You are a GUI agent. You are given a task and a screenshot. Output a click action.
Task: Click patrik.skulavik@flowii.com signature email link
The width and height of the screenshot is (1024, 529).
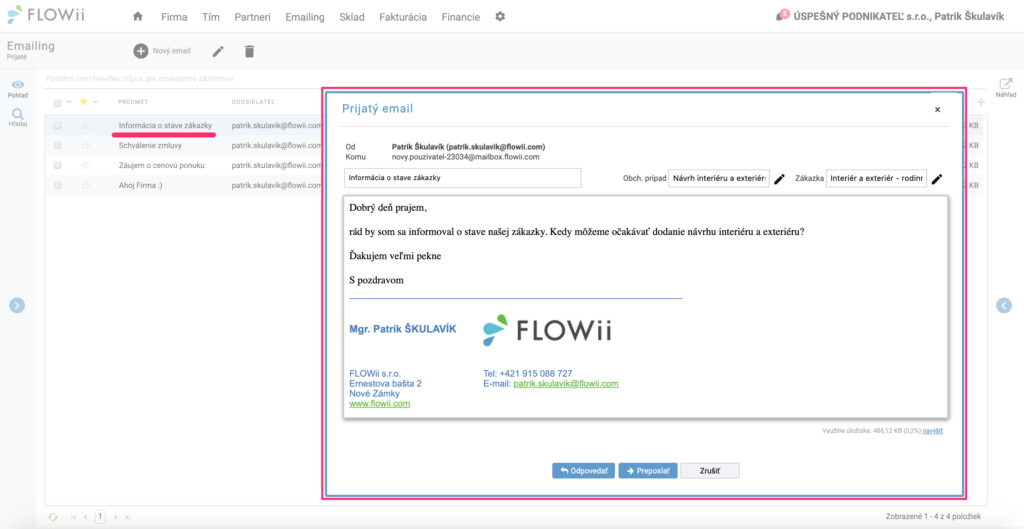tap(566, 383)
